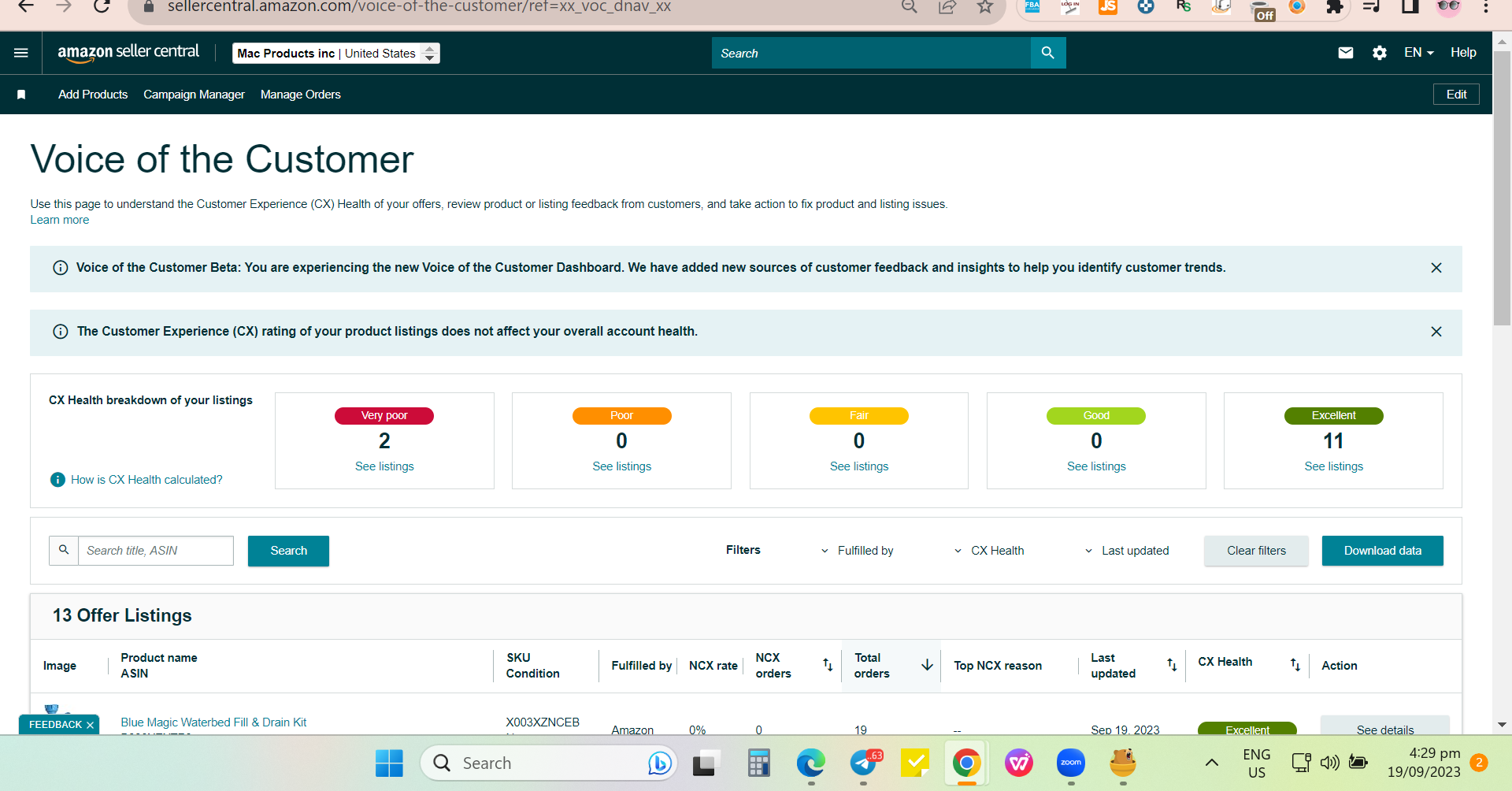Open the media control music icon
The height and width of the screenshot is (791, 1512).
pos(1372,7)
